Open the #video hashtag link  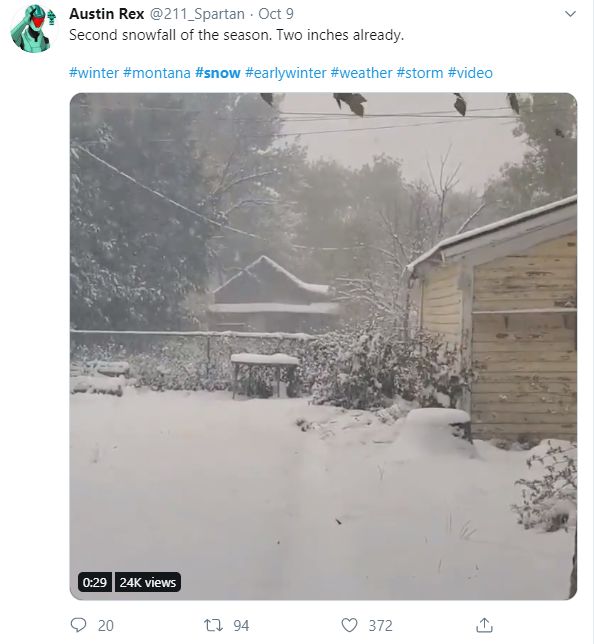coord(470,73)
